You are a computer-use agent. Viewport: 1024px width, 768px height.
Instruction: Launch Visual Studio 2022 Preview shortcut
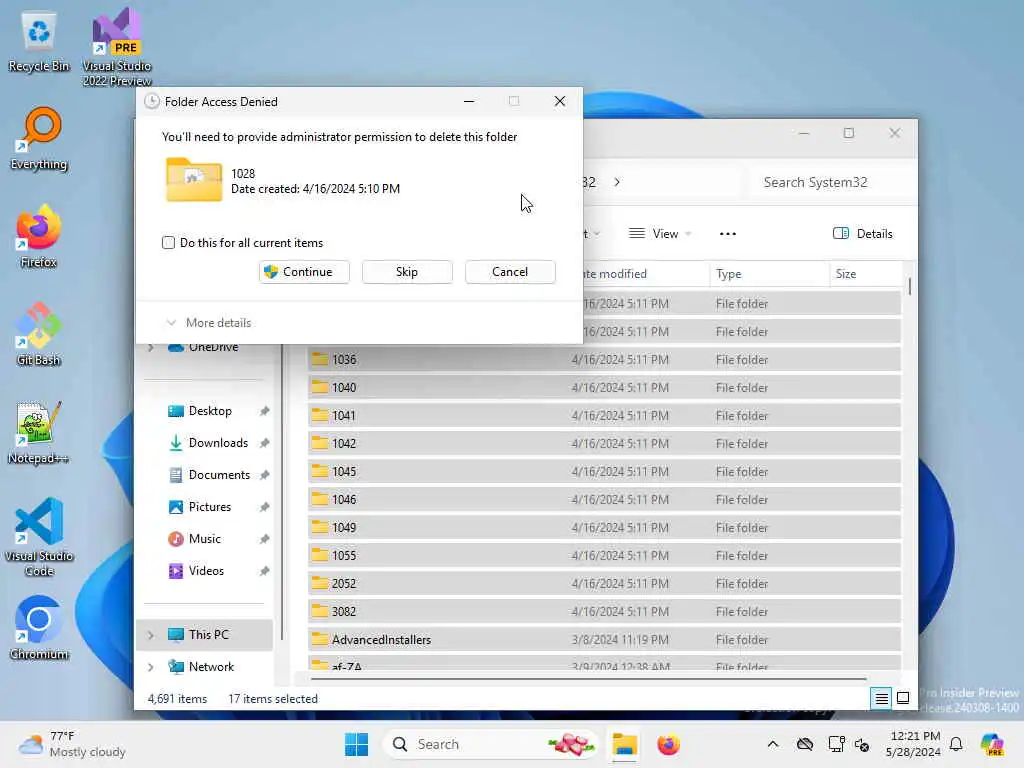[117, 46]
